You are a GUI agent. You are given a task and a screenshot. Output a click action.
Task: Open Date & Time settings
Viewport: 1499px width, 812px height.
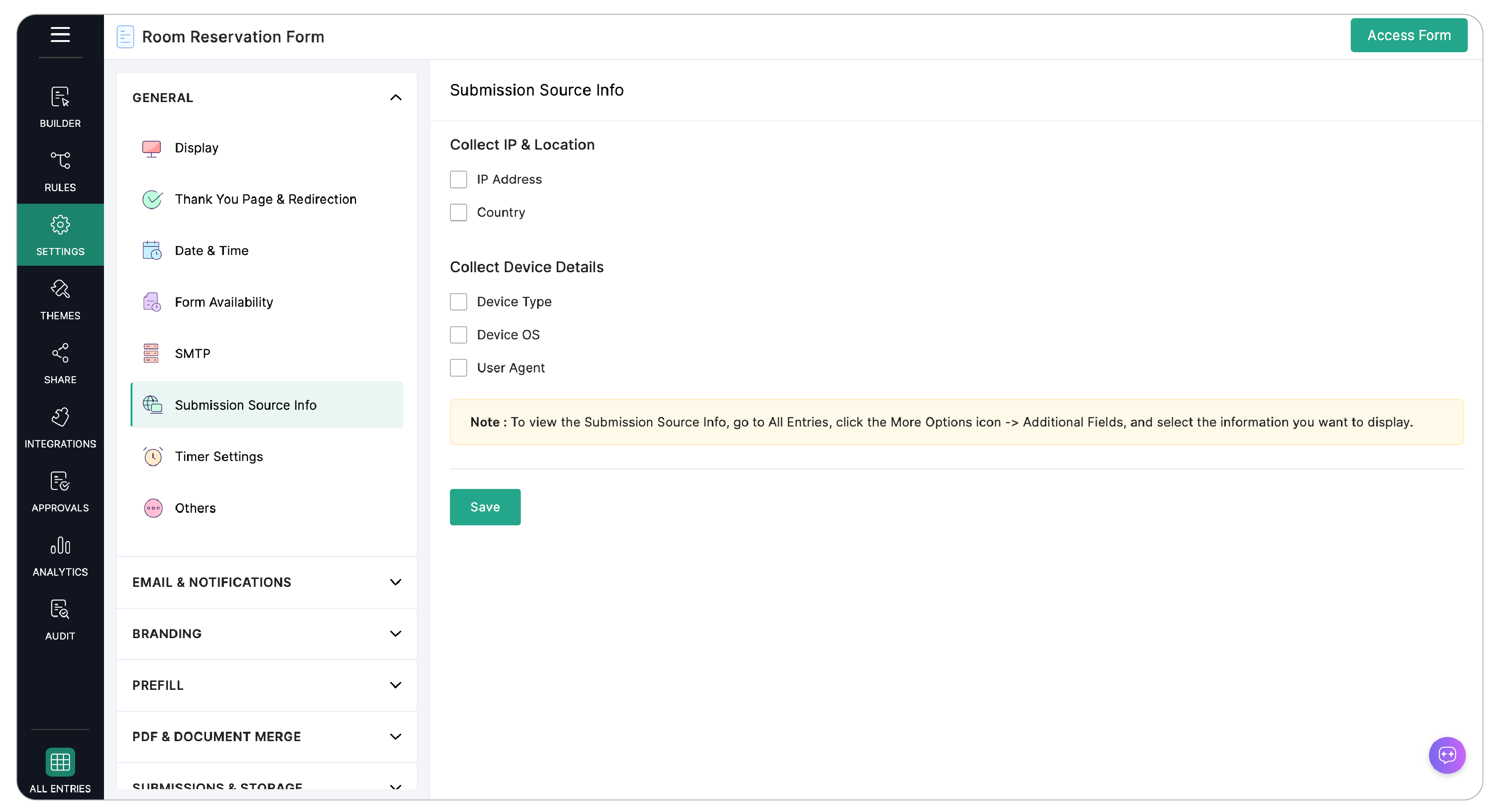click(x=267, y=251)
